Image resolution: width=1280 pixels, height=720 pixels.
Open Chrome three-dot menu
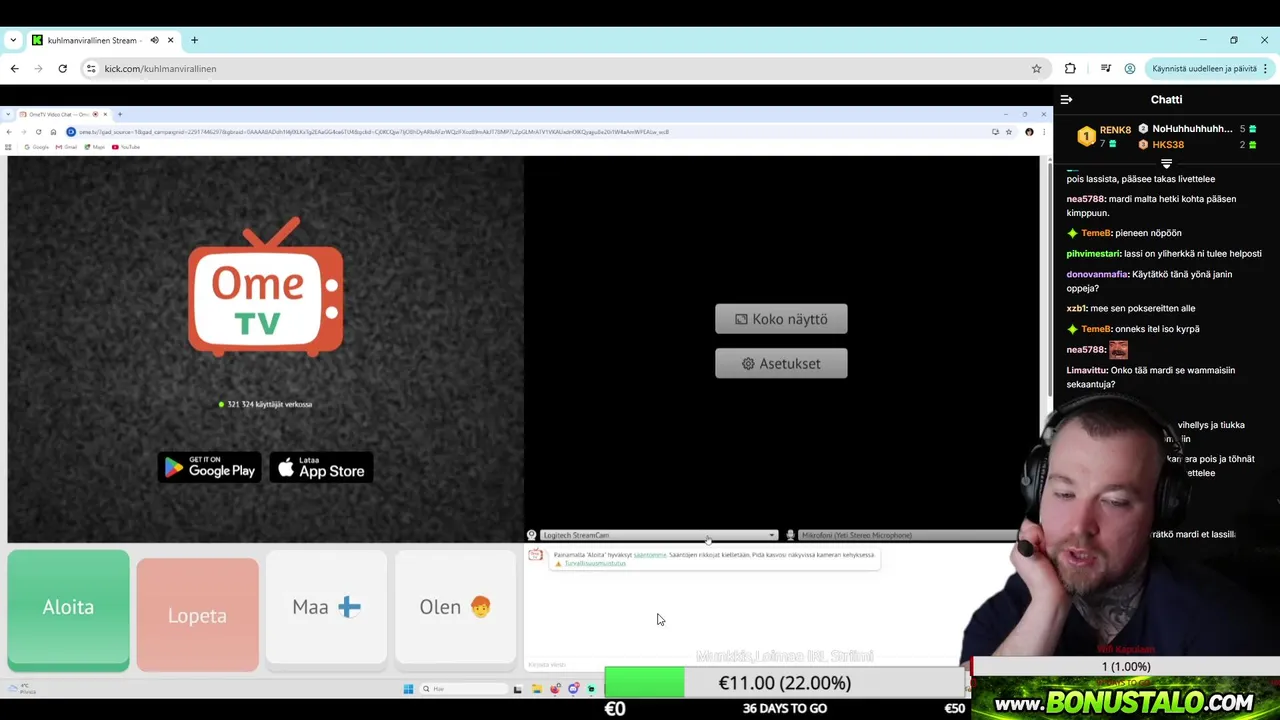pyautogui.click(x=1265, y=69)
